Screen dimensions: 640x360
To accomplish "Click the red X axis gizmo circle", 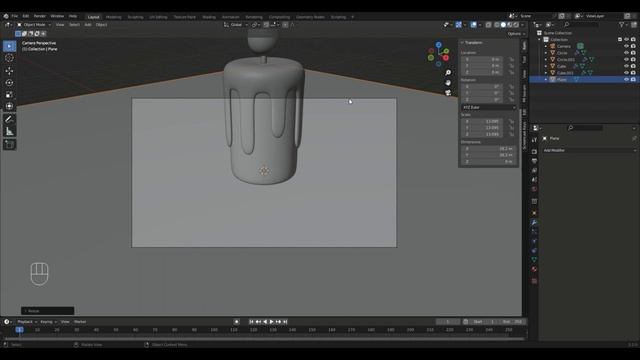I will point(446,58).
